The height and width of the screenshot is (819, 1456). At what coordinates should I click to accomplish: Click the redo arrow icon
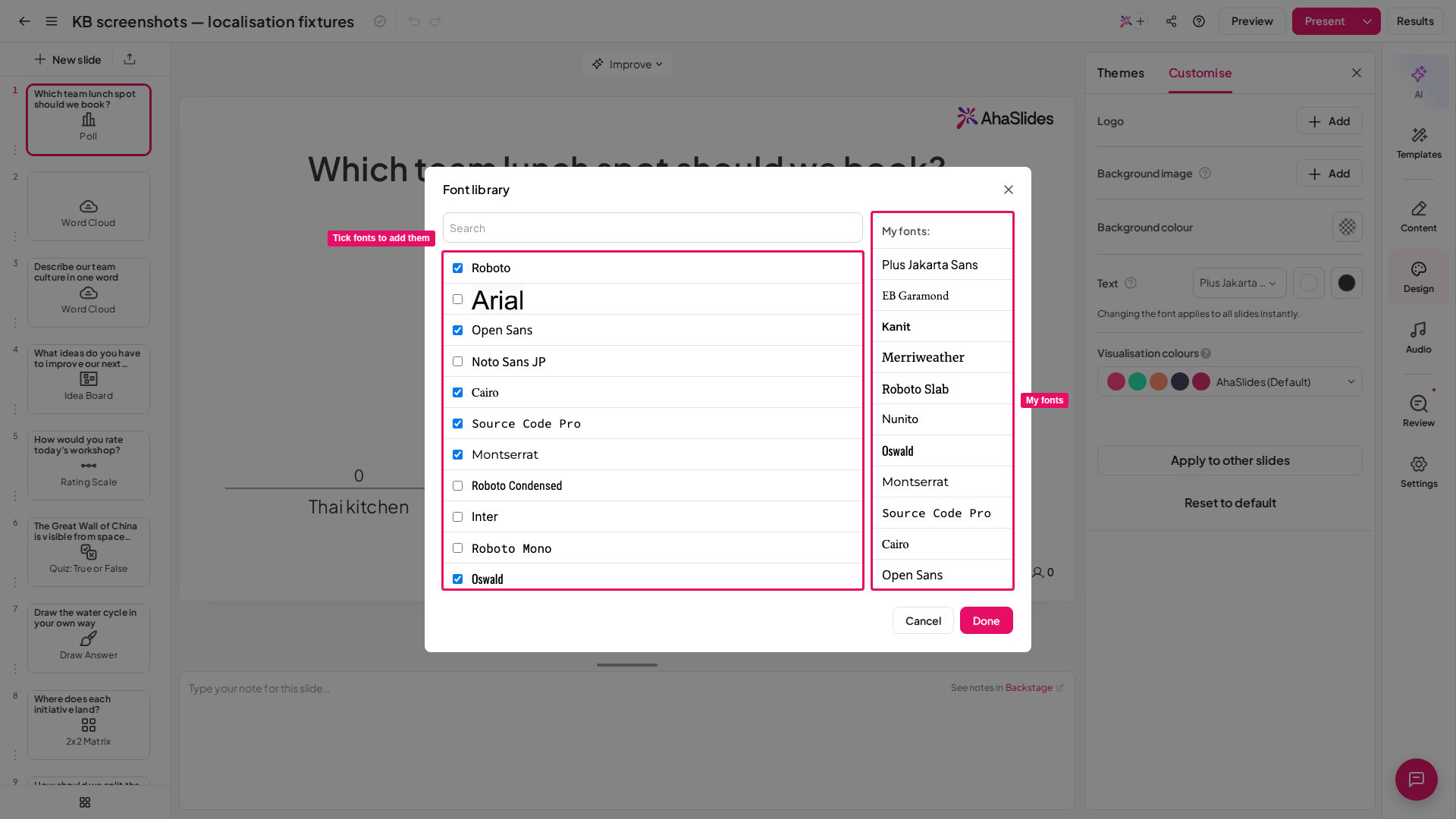tap(435, 21)
